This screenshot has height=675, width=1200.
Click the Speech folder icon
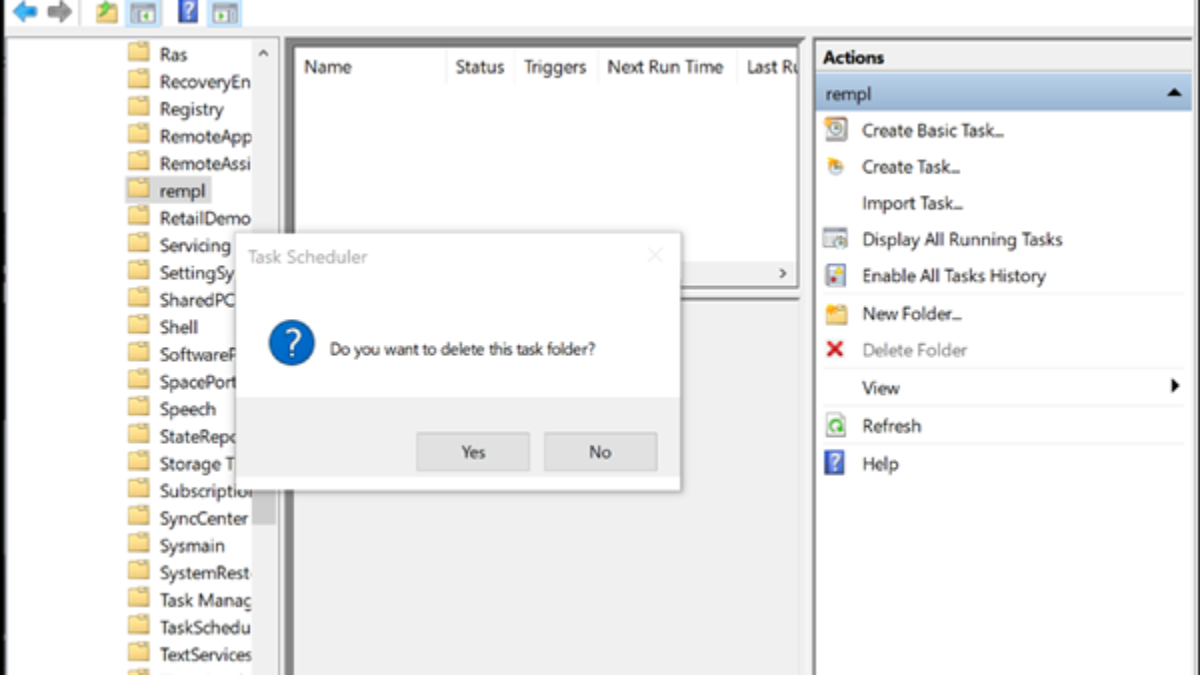(139, 408)
